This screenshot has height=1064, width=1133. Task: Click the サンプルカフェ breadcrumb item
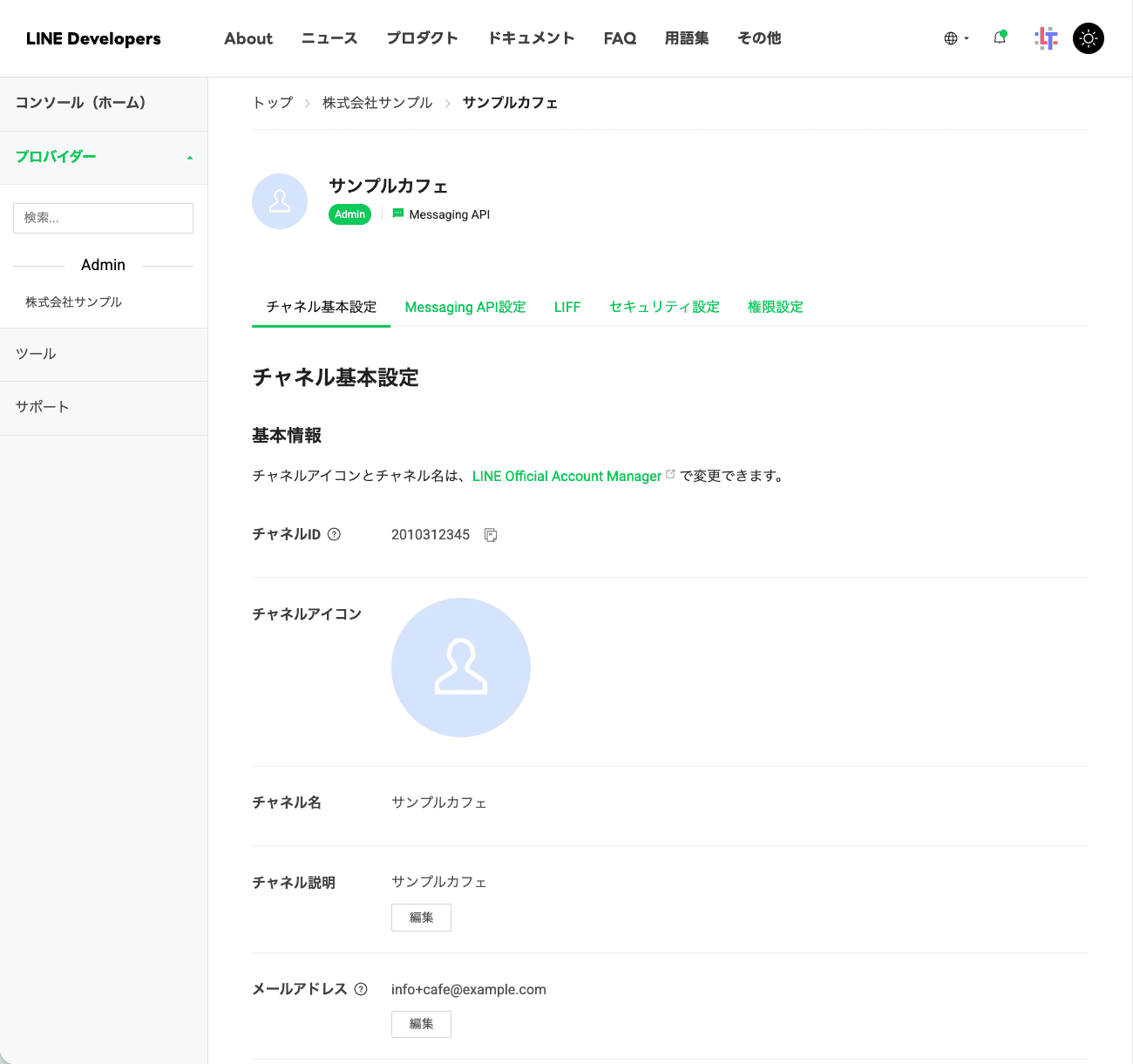pos(510,103)
